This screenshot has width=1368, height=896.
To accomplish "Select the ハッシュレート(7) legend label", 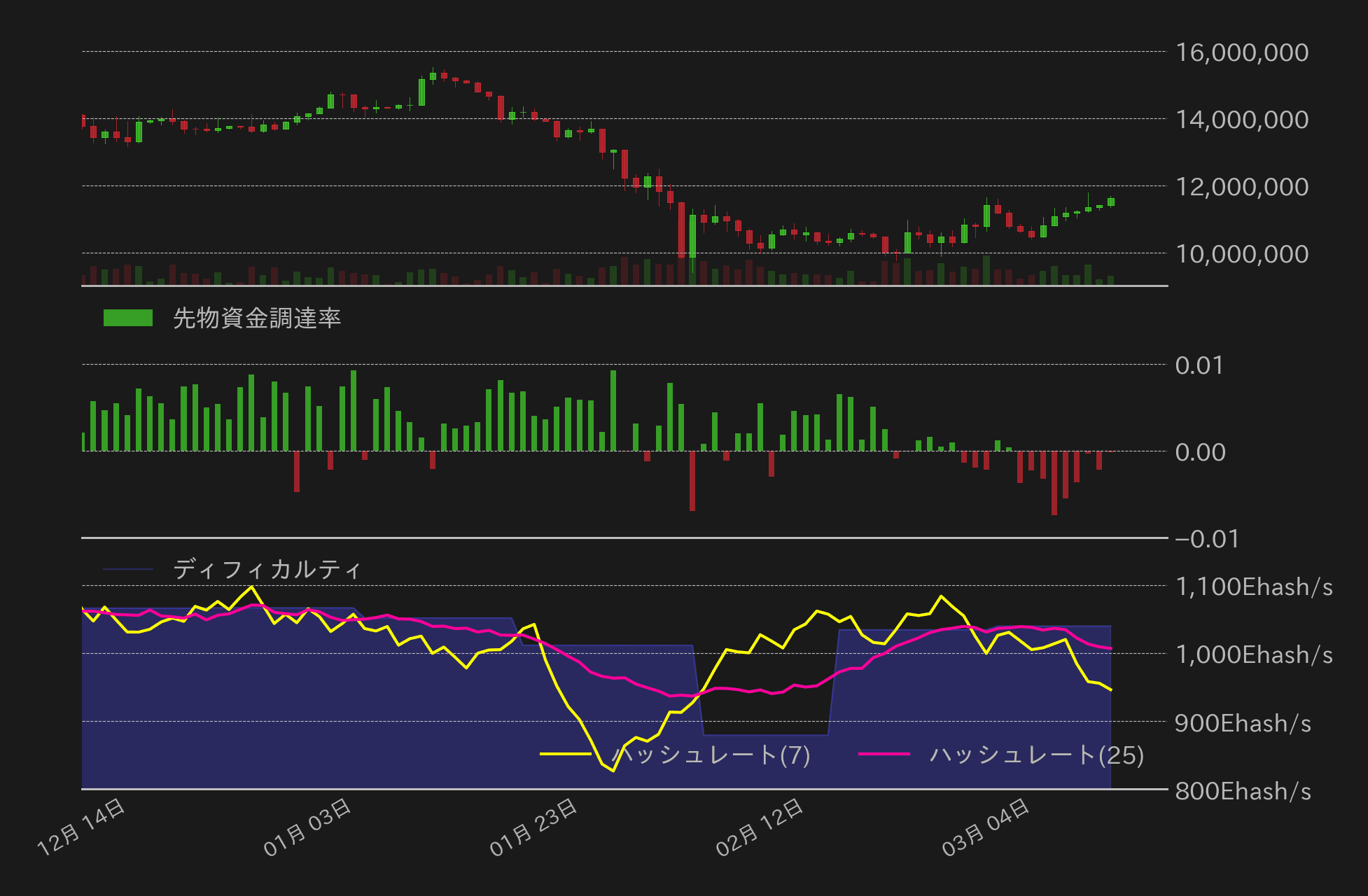I will tap(710, 753).
